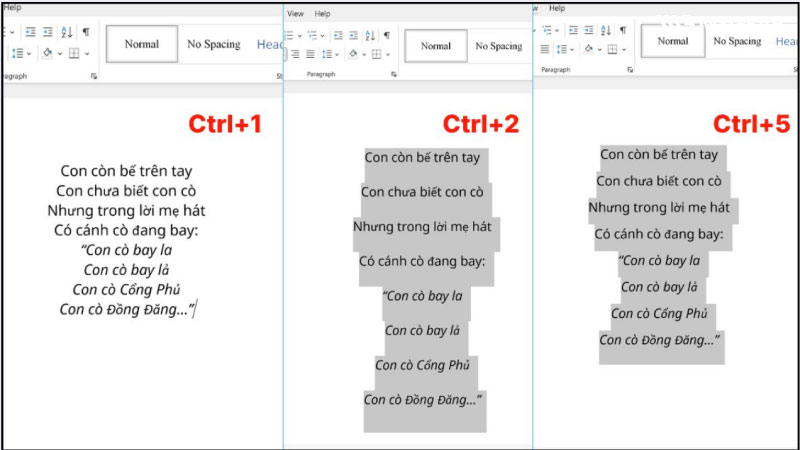Open the Help tab in the Ctrl+5 panel
800x450 pixels.
tap(557, 8)
